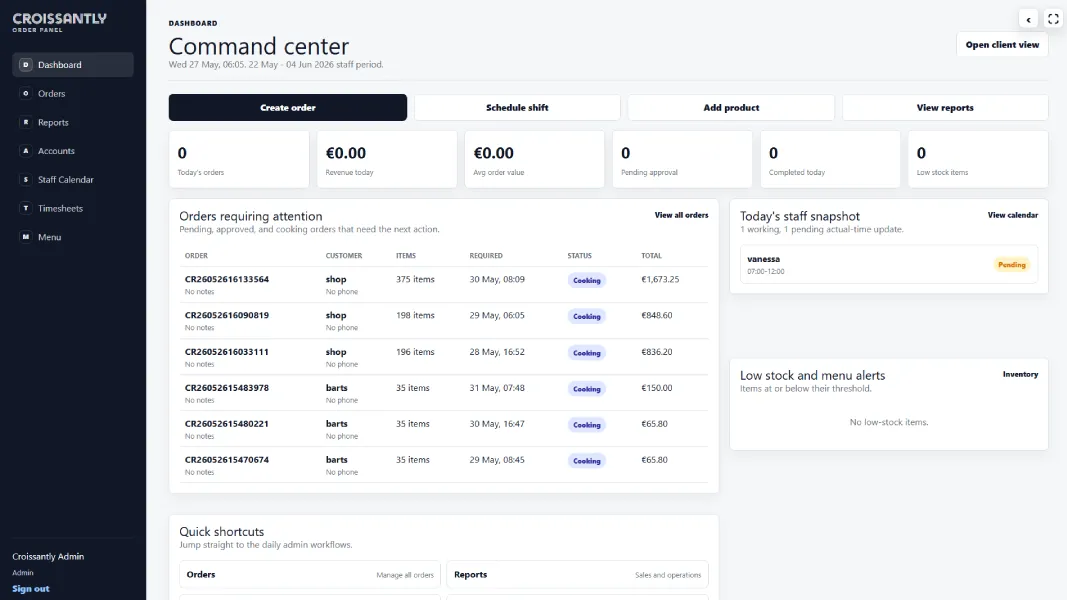
Task: Click the View reports button
Action: click(945, 107)
